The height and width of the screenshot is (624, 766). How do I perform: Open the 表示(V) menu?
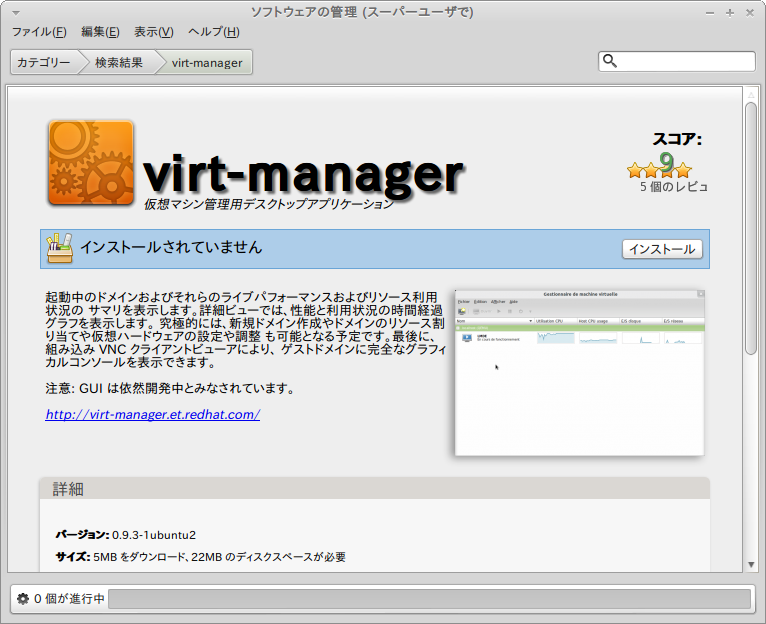(x=154, y=32)
